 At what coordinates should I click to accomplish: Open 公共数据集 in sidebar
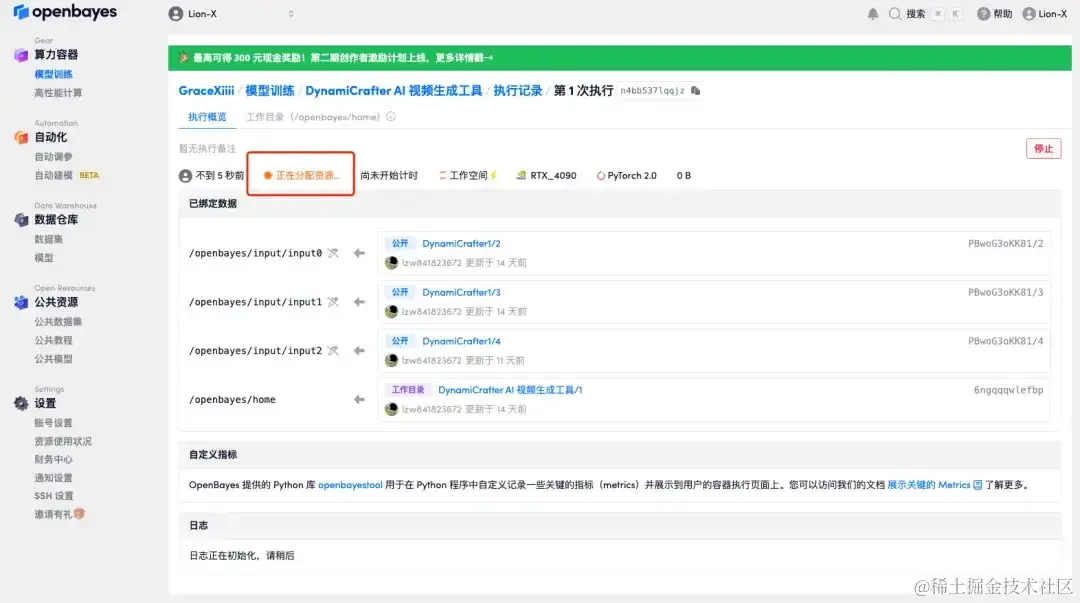pyautogui.click(x=58, y=322)
